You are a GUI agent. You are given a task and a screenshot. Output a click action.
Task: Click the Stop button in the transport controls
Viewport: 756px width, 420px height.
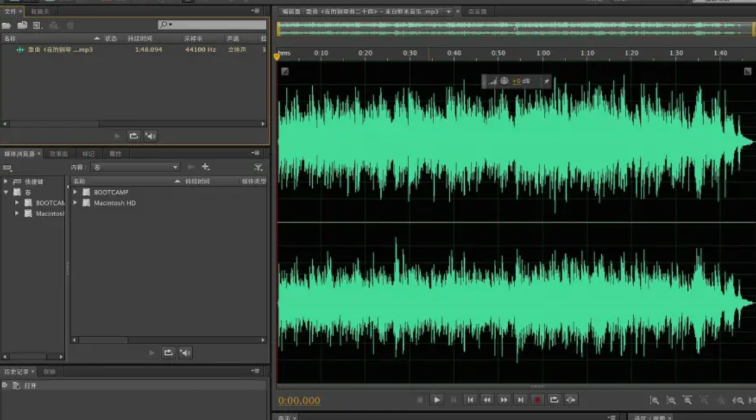coord(421,400)
